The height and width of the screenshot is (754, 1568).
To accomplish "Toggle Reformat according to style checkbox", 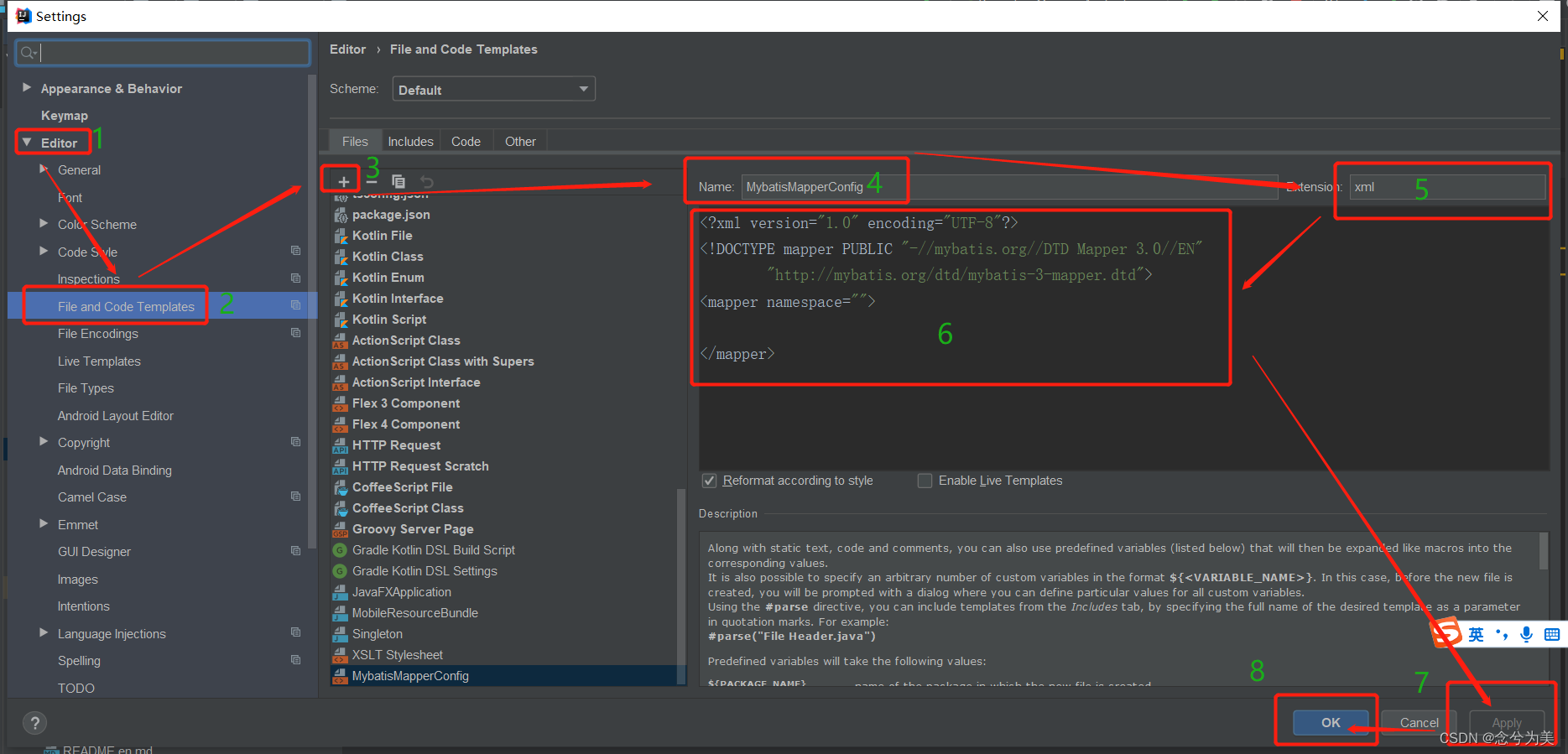I will click(710, 481).
